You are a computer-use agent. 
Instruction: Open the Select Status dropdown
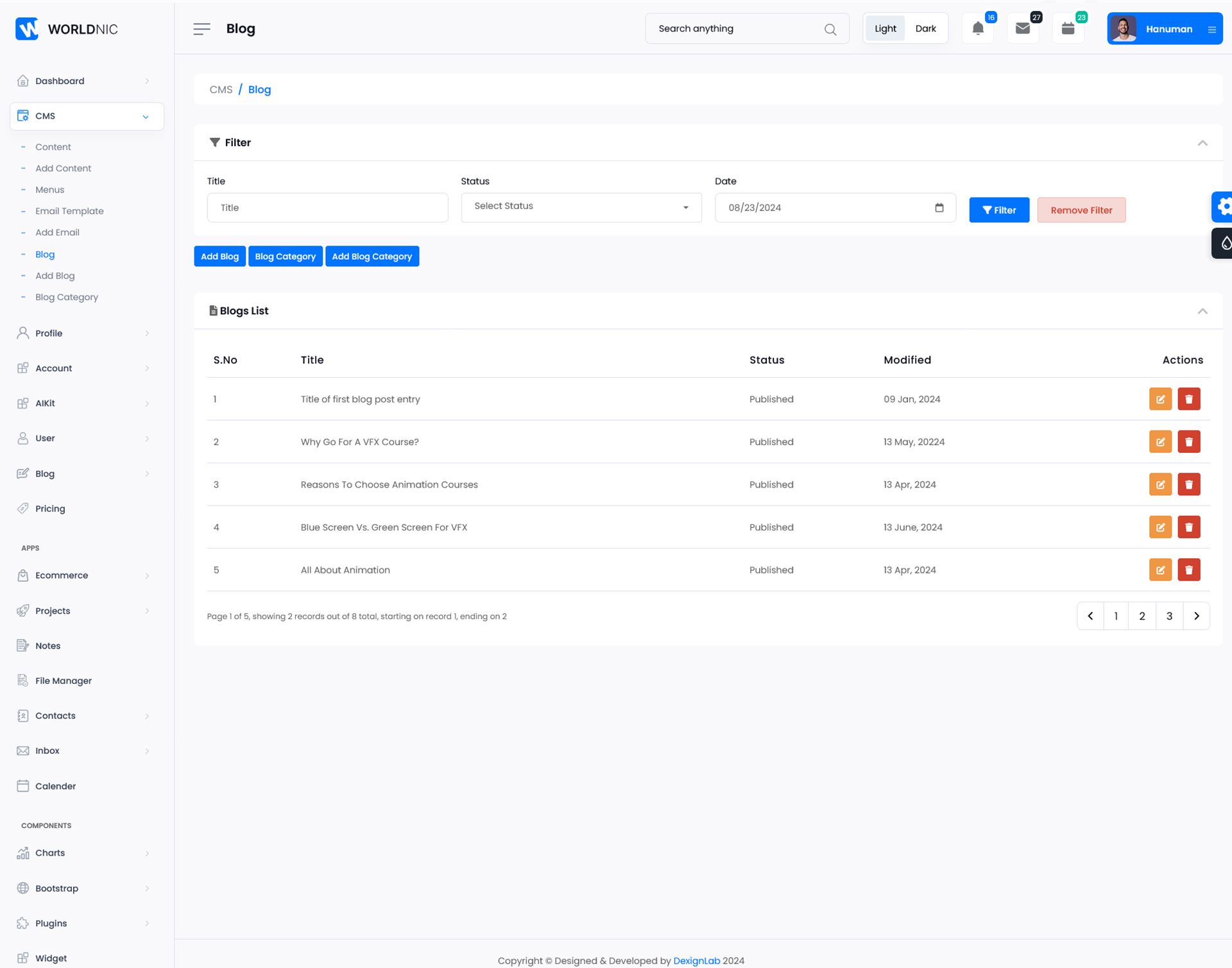[x=581, y=207]
